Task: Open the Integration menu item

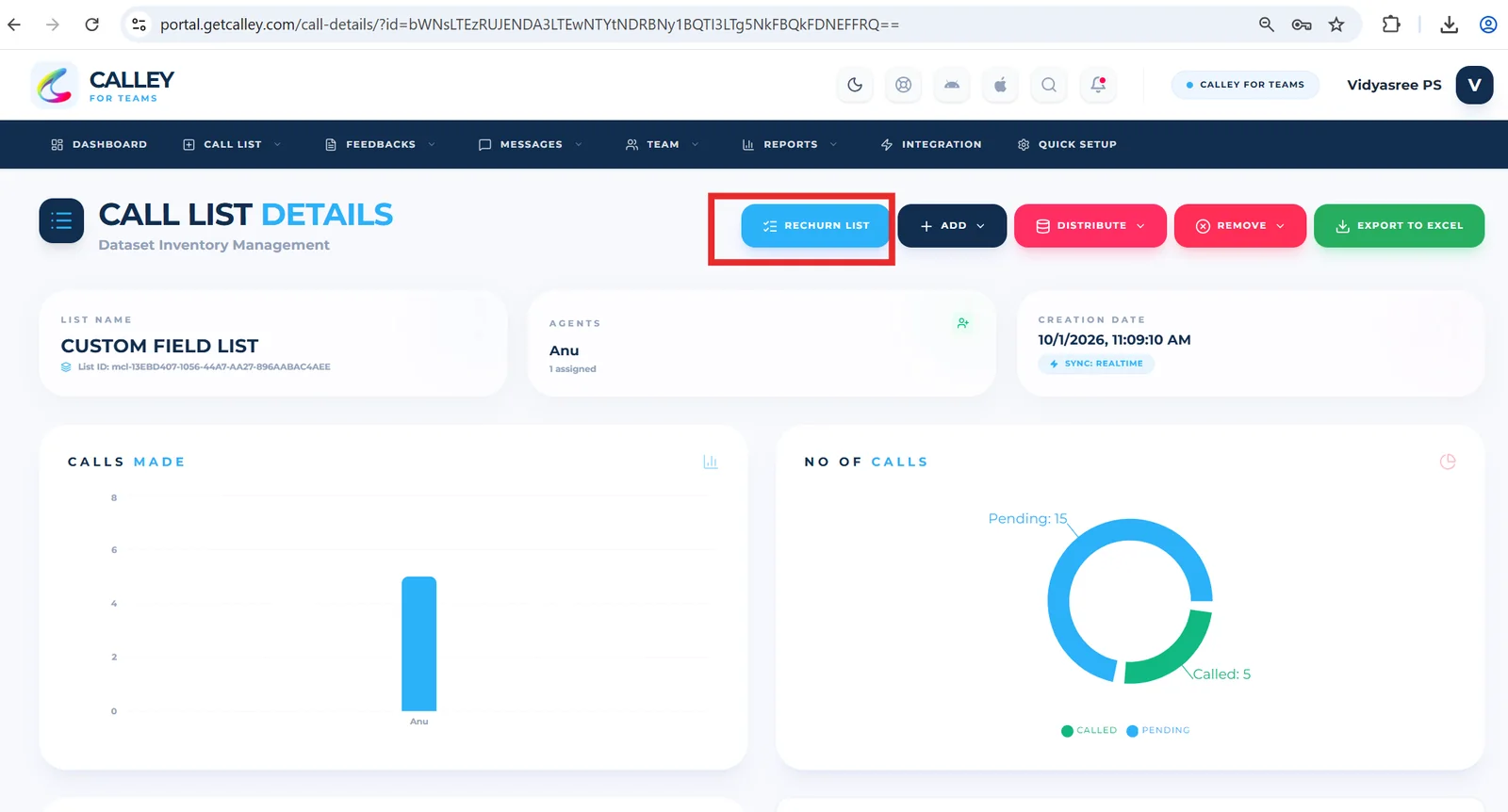Action: tap(931, 144)
